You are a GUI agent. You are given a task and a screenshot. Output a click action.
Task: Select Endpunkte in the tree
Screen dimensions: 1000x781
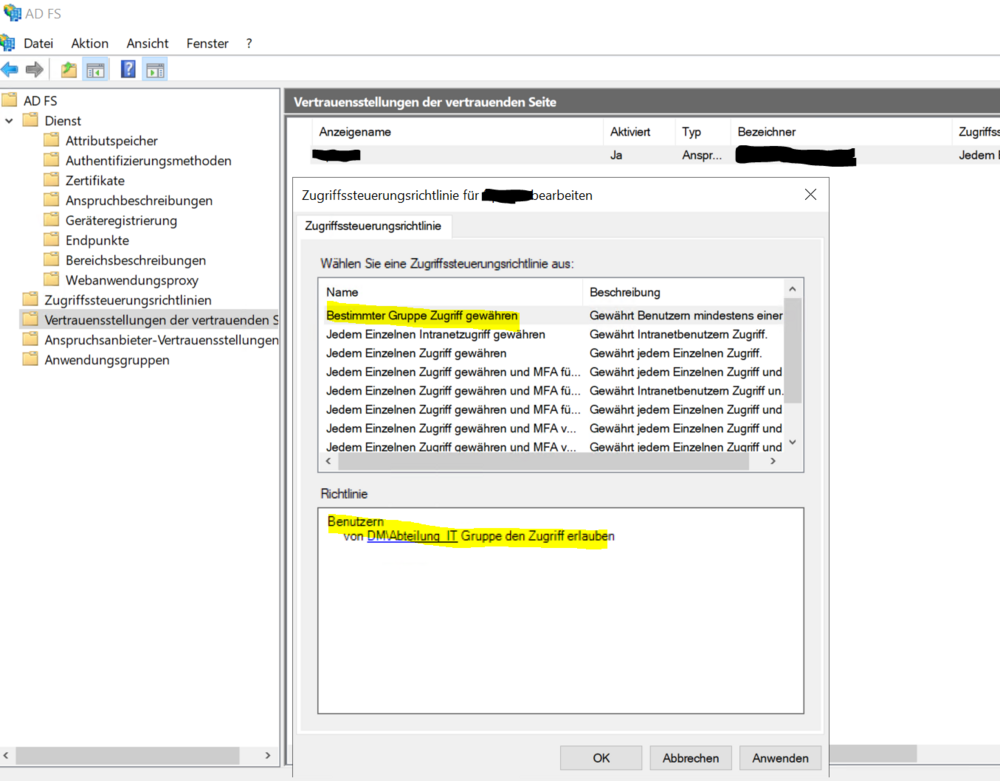click(x=97, y=240)
